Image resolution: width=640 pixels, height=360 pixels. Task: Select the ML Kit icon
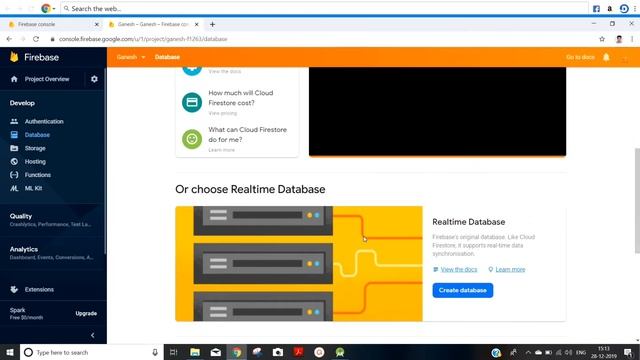(14, 188)
